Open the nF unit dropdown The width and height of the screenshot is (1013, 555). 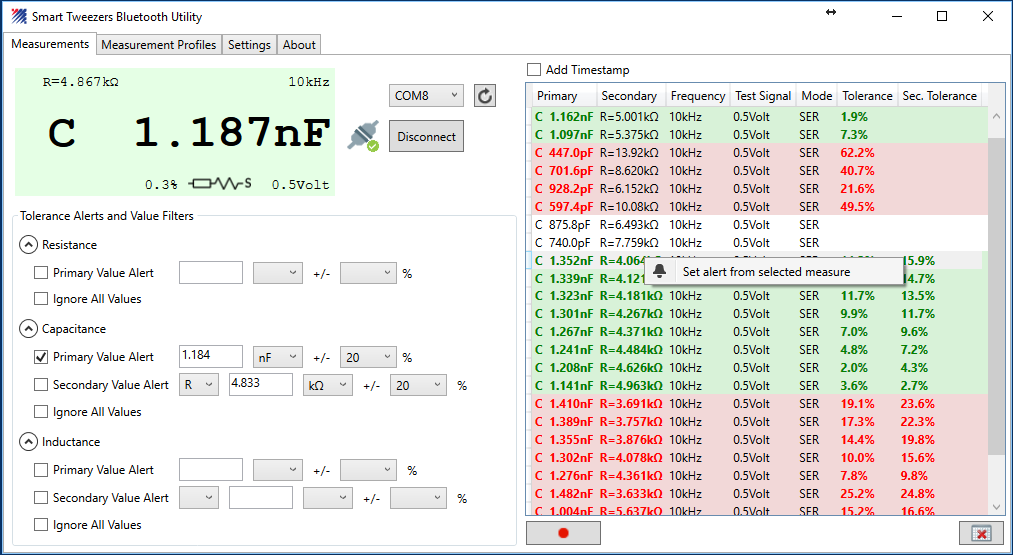pos(277,357)
